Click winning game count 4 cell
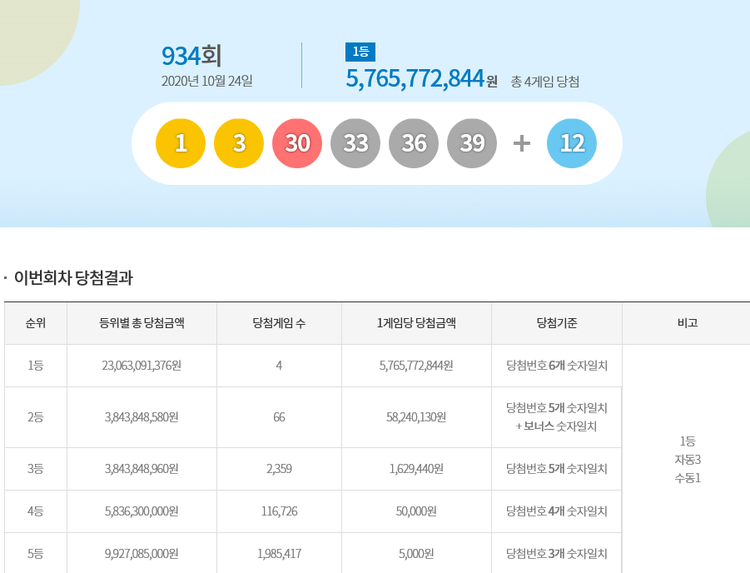 coord(279,365)
